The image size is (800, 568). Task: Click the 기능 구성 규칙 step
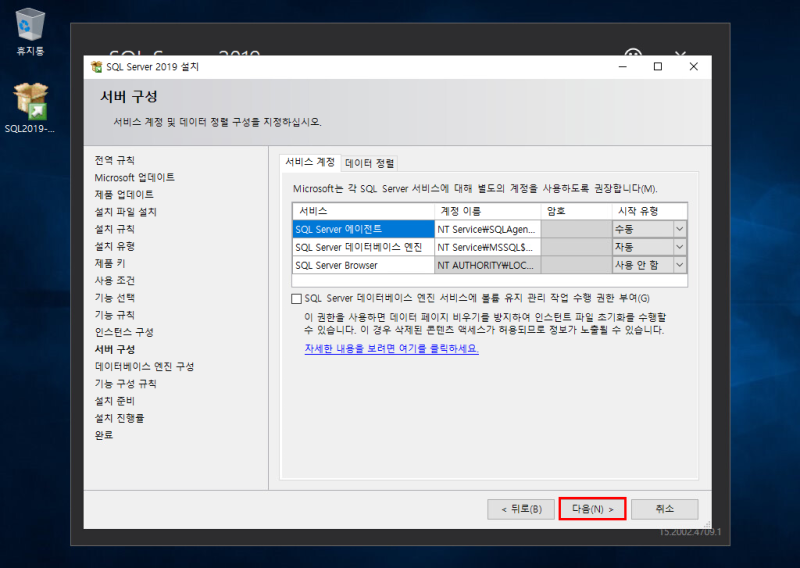click(x=126, y=384)
